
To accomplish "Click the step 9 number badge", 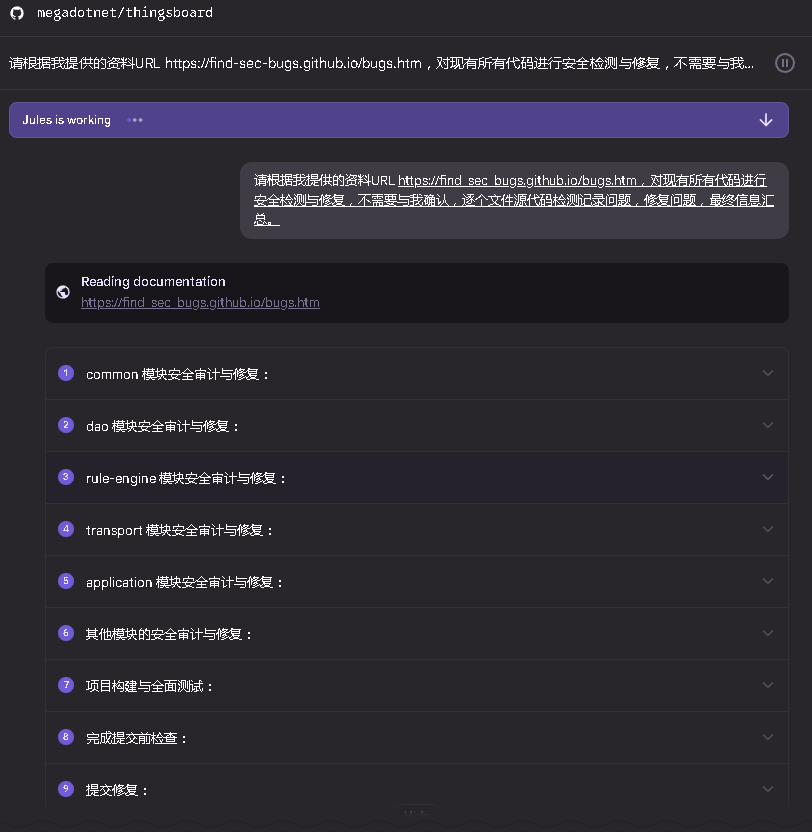I will pyautogui.click(x=66, y=789).
